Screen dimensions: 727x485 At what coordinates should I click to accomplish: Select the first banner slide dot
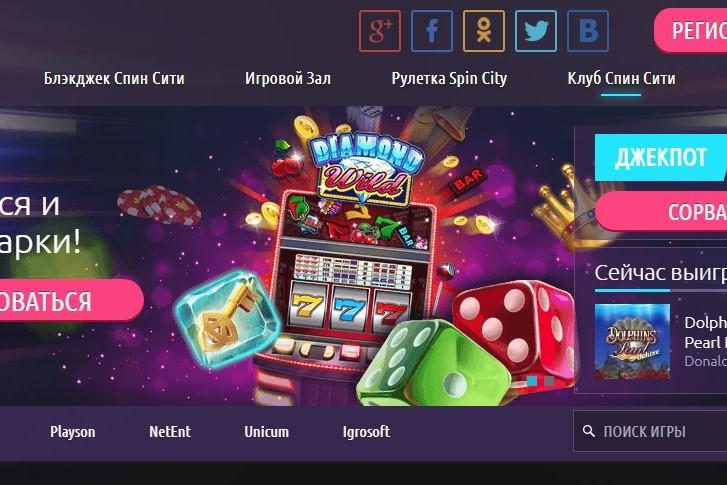532,381
